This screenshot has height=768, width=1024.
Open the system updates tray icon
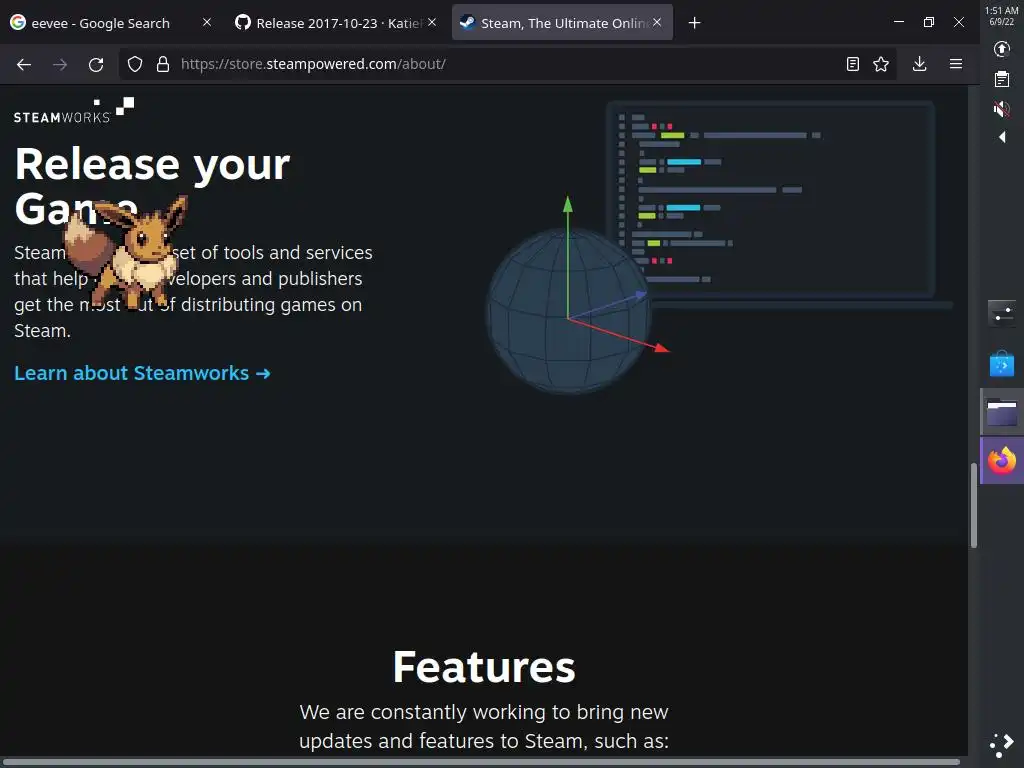click(1002, 50)
